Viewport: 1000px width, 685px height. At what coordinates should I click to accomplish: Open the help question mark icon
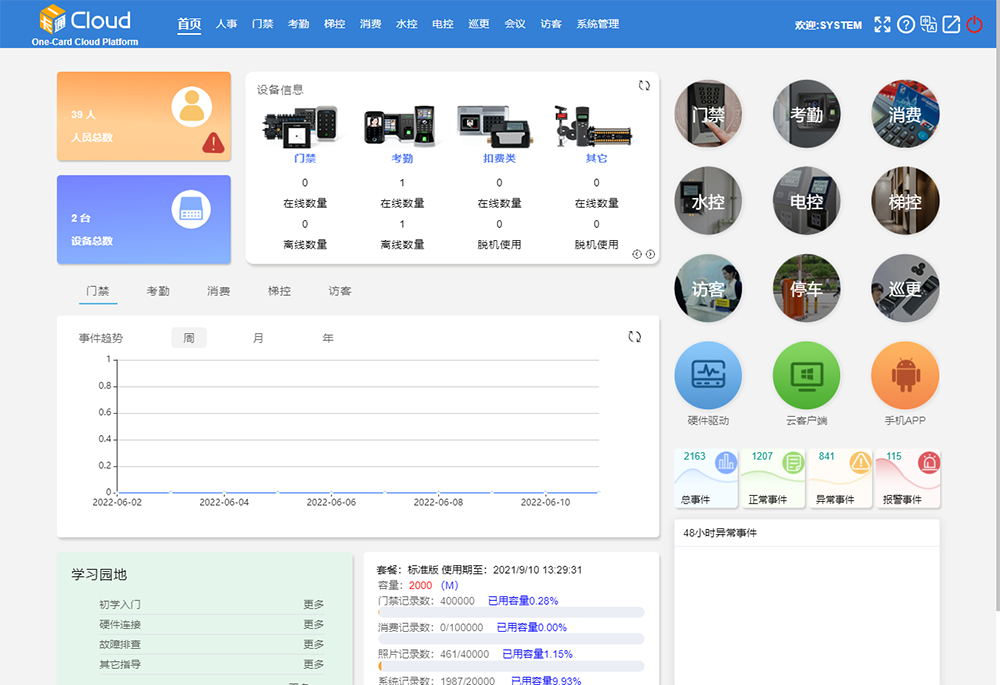coord(906,25)
